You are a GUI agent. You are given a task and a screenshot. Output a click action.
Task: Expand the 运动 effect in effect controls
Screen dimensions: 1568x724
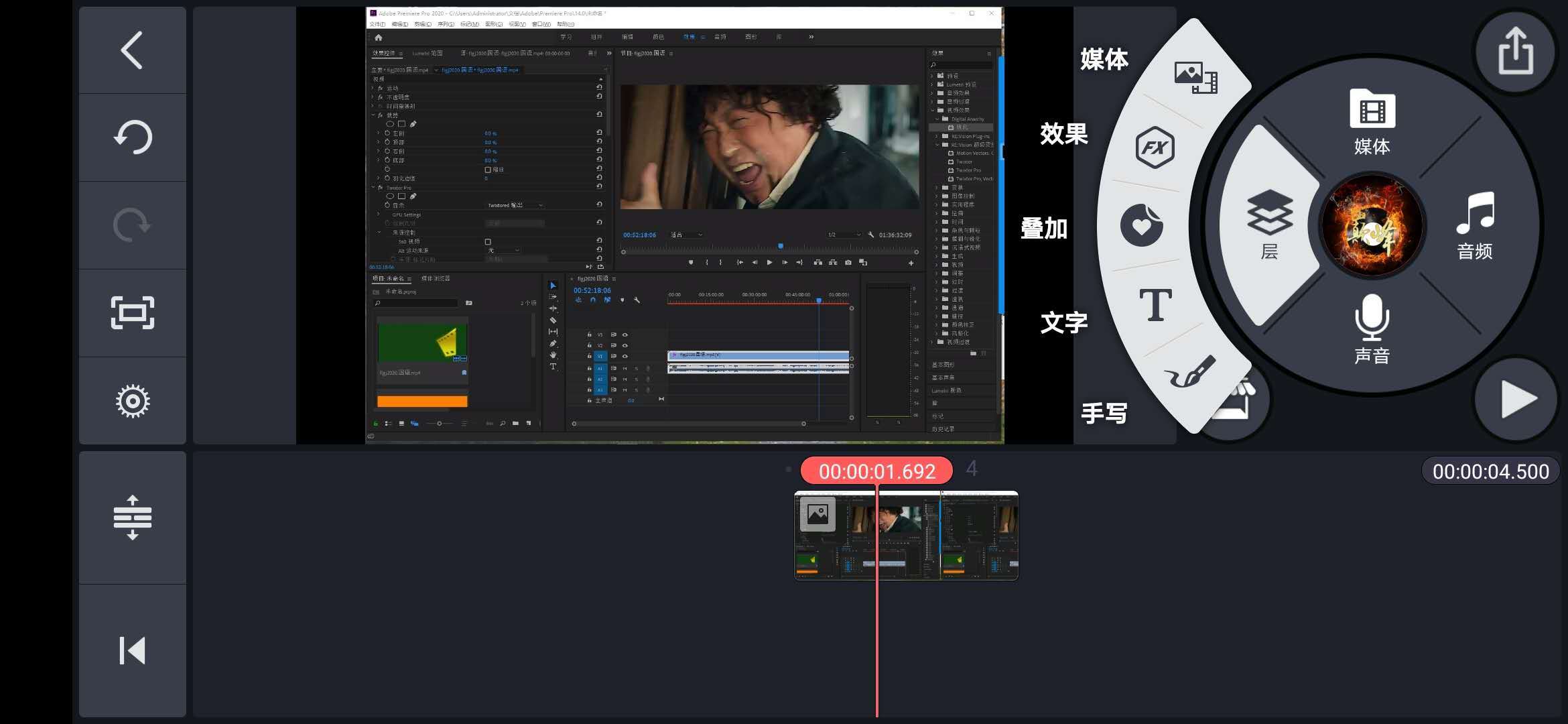point(373,88)
